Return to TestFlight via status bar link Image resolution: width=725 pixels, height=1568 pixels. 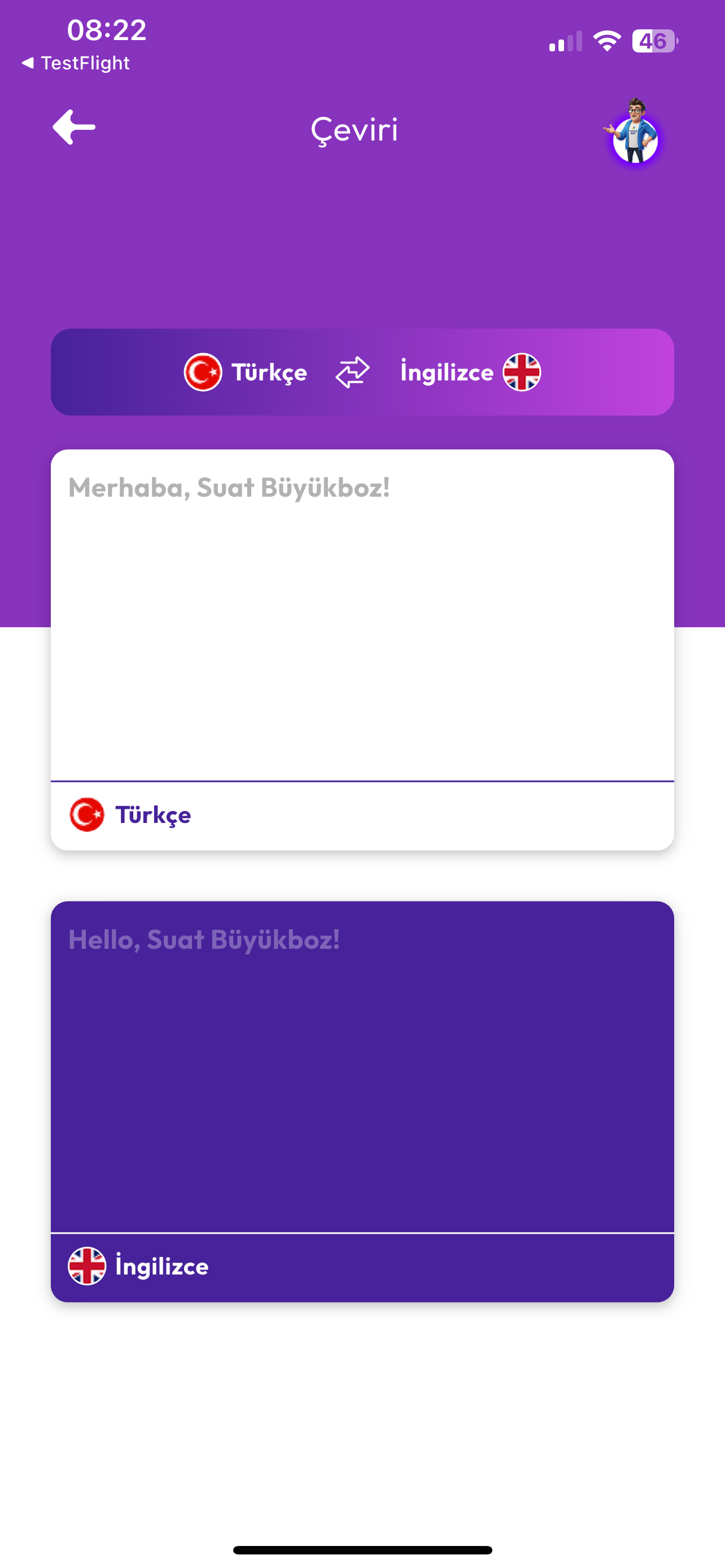click(x=76, y=63)
